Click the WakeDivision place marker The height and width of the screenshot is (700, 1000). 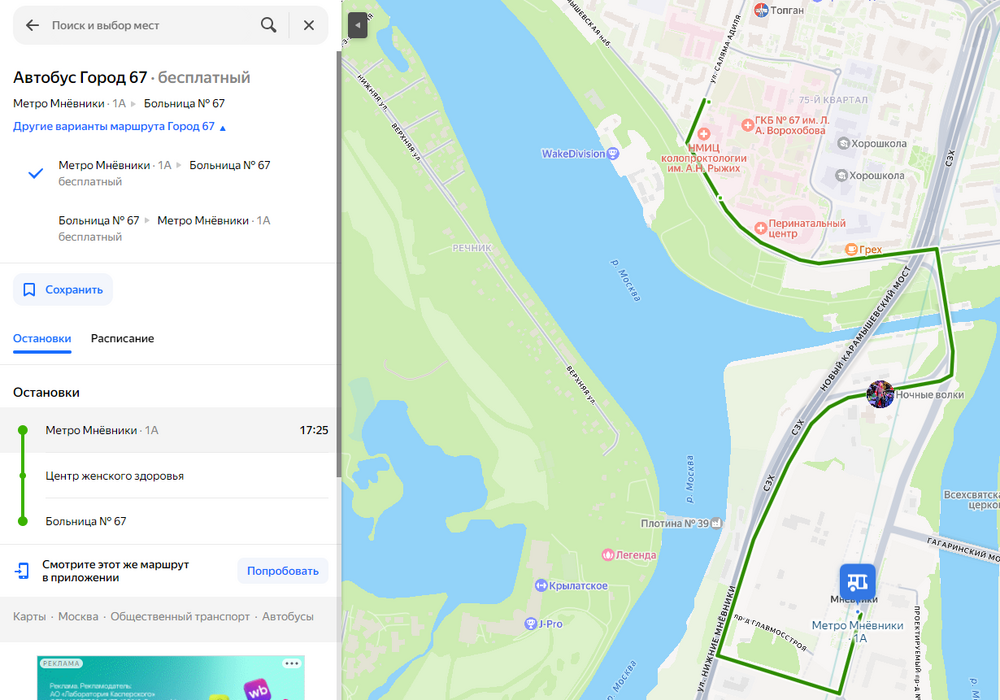click(x=613, y=153)
